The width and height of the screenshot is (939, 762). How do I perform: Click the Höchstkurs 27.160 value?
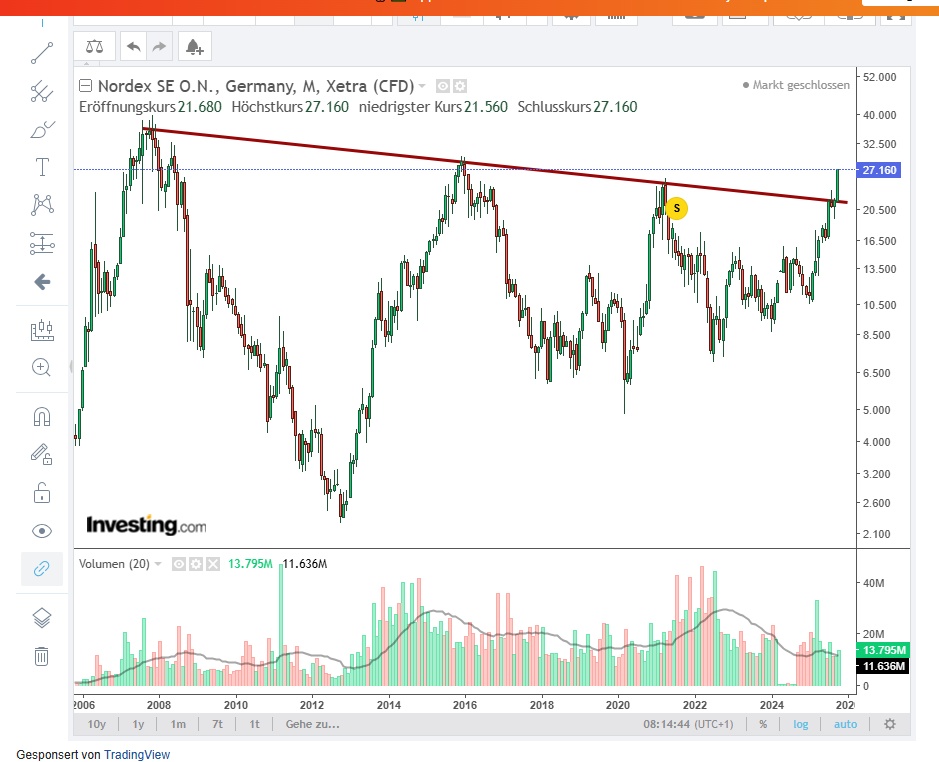tap(326, 107)
